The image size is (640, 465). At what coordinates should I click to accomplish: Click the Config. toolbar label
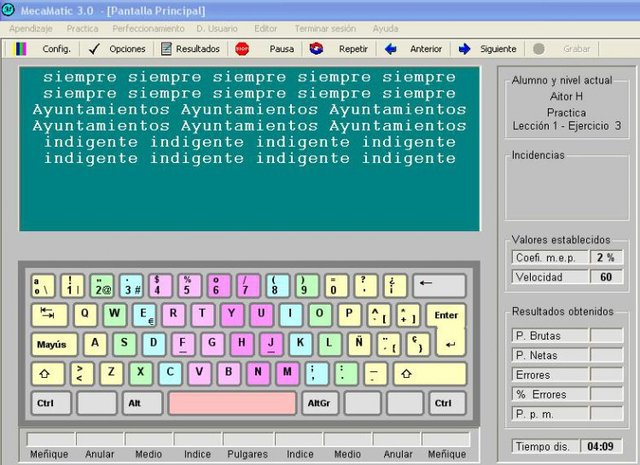click(x=57, y=49)
